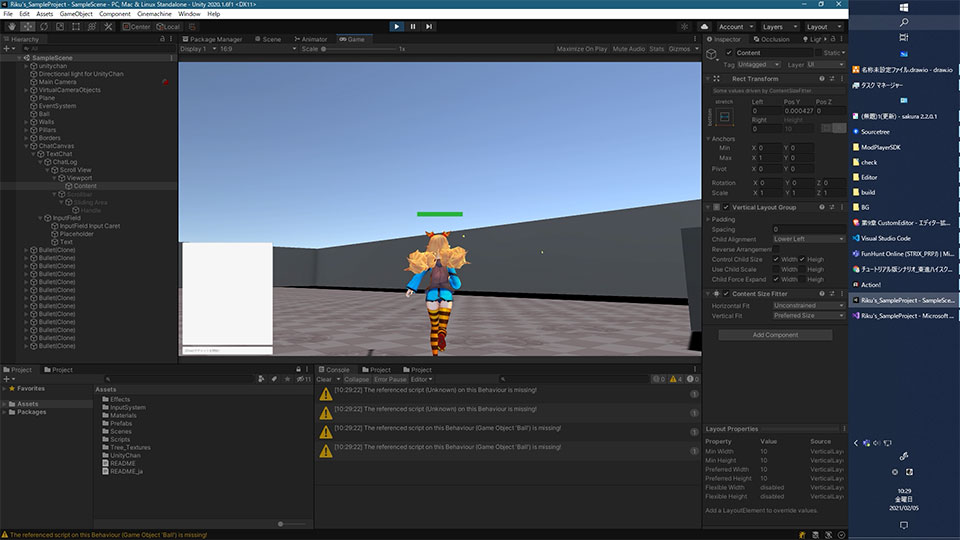Toggle Control Child Size Width checkbox
The width and height of the screenshot is (960, 540).
pos(776,259)
